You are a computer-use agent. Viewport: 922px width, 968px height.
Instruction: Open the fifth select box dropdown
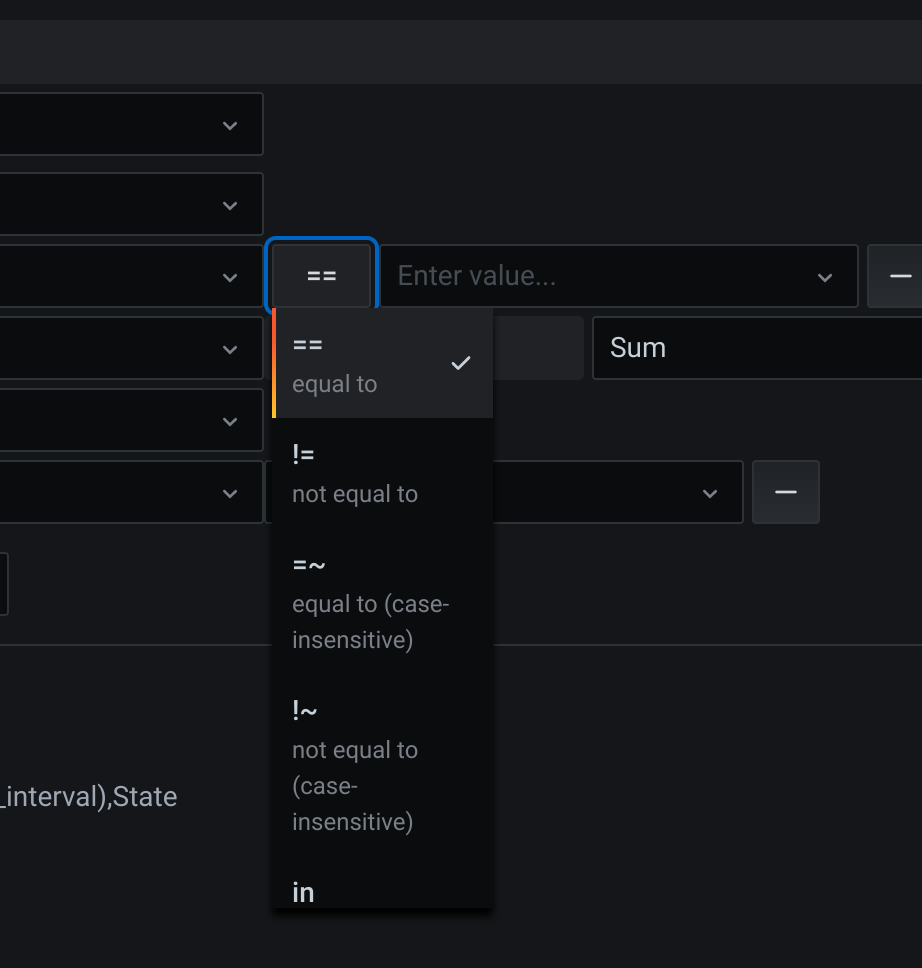tap(230, 420)
